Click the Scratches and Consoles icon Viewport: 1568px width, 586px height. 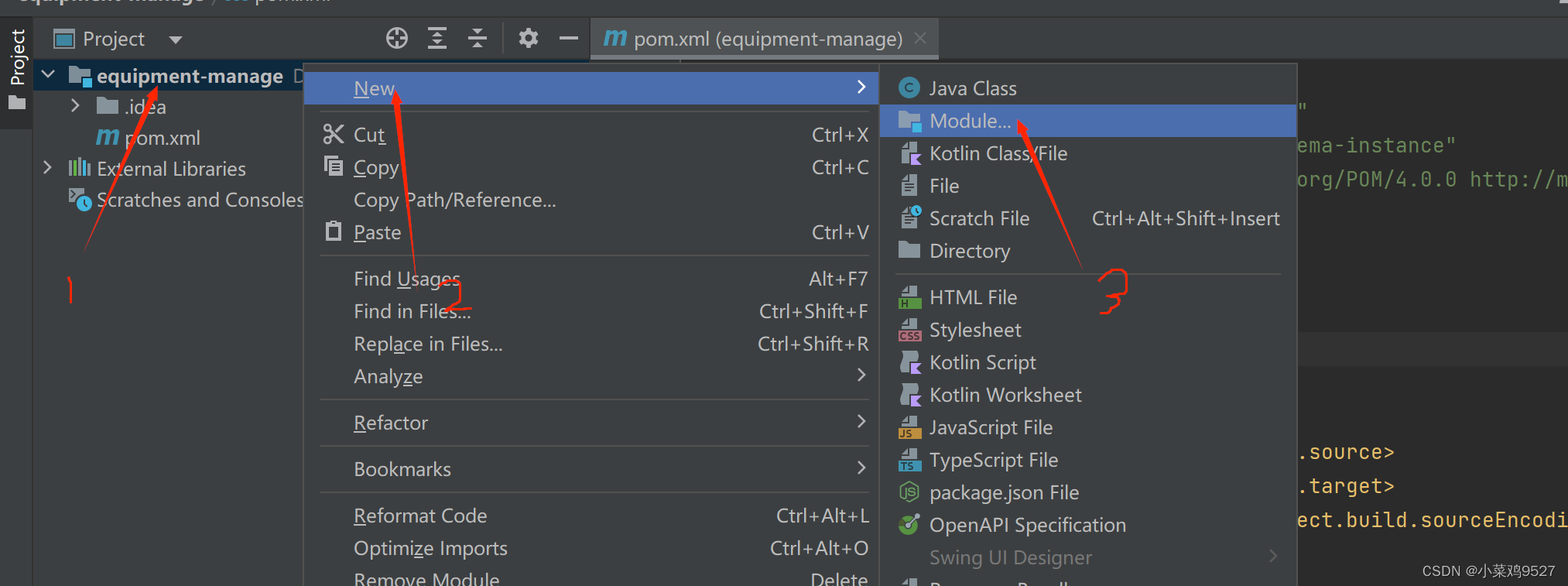(x=80, y=200)
